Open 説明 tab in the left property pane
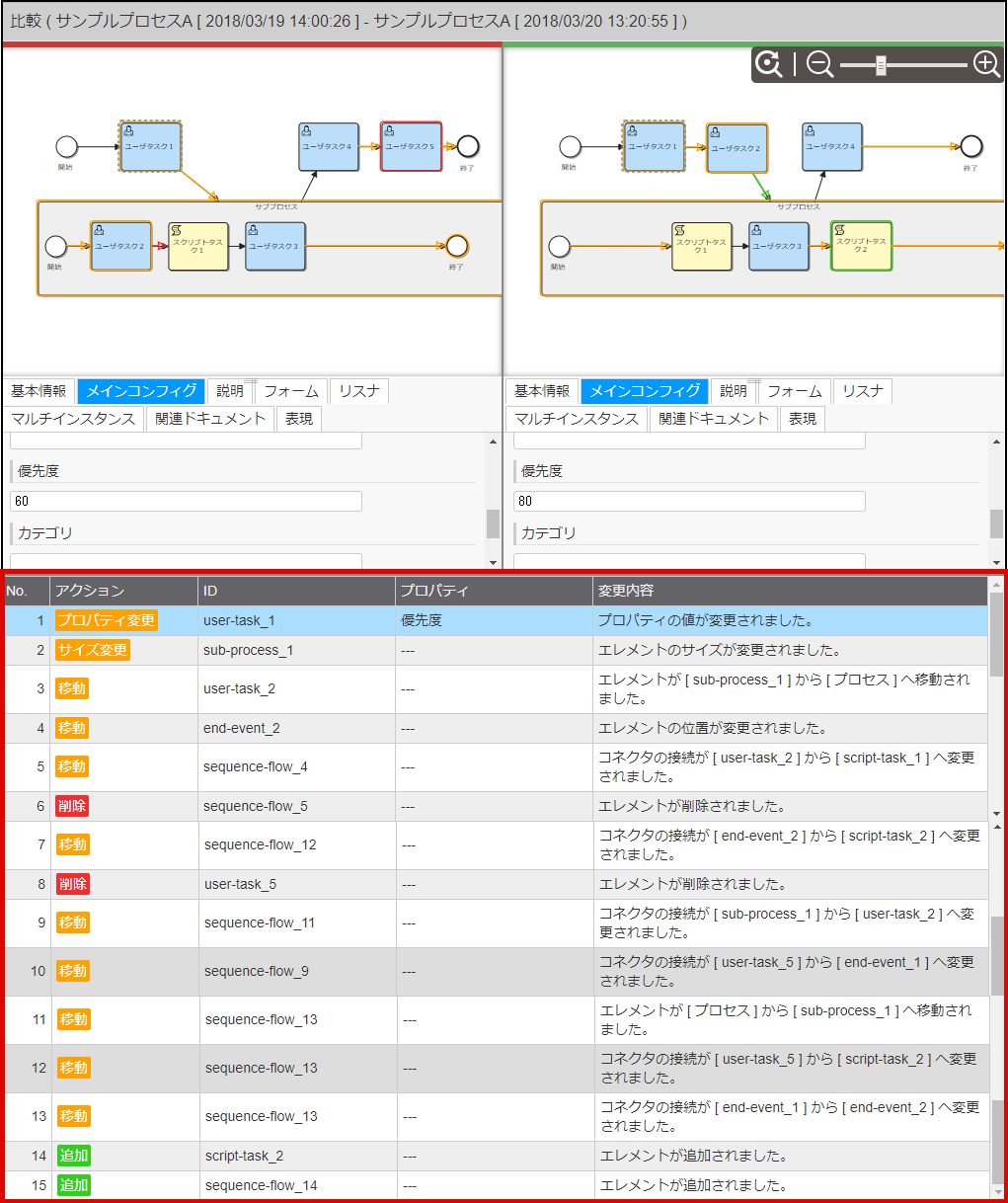Viewport: 1008px width, 1203px height. coord(230,391)
